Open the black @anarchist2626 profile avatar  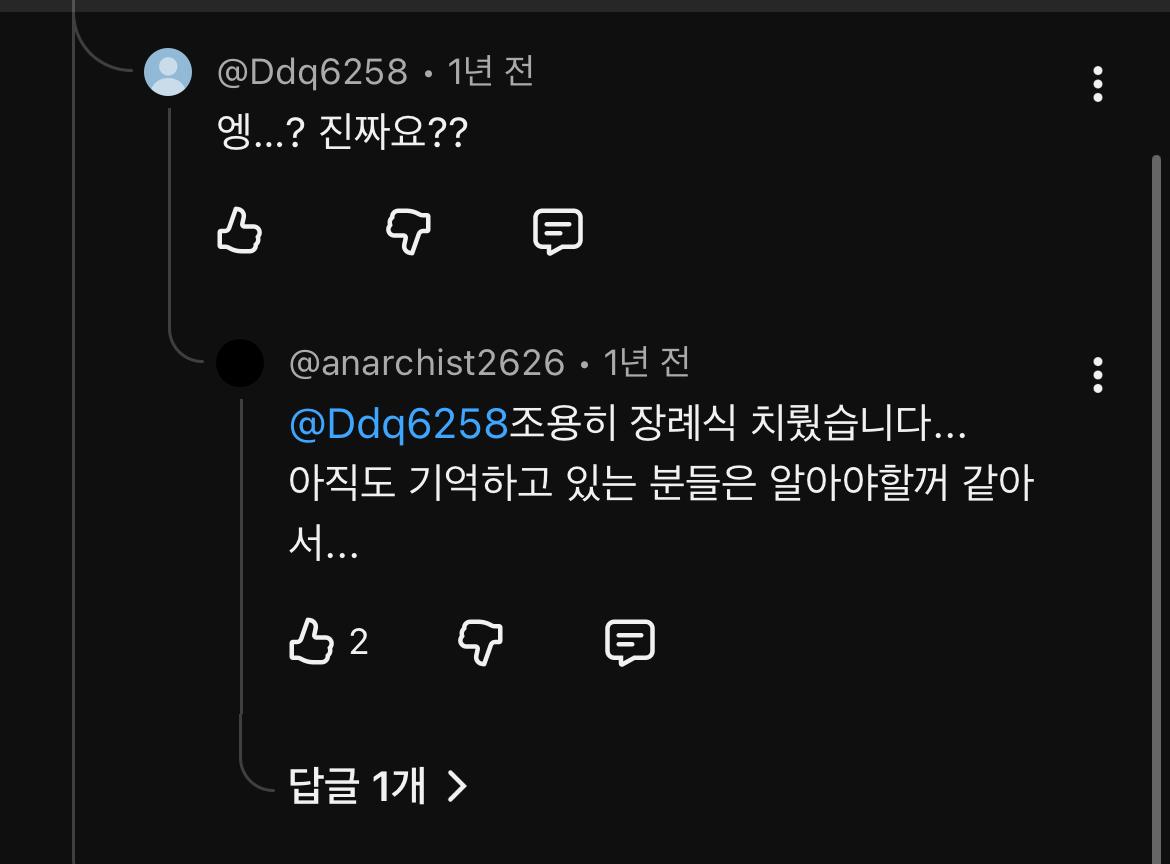[240, 363]
